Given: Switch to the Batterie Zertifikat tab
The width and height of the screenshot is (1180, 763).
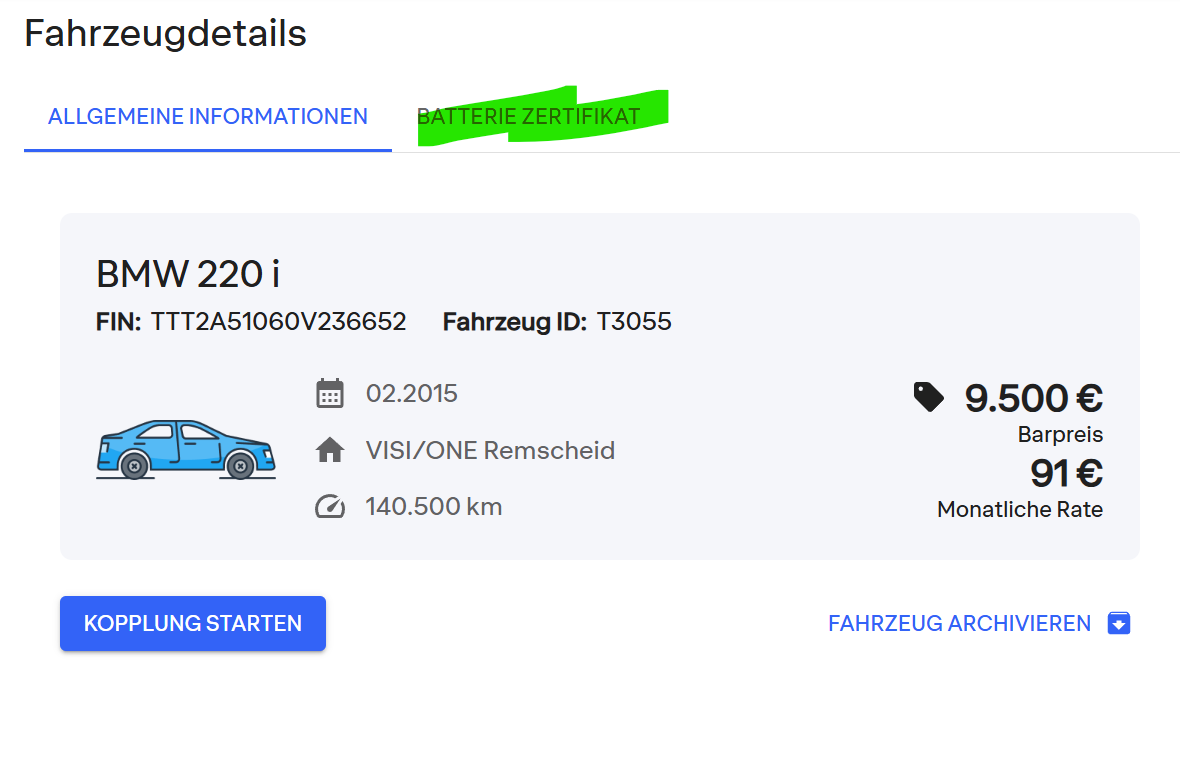Looking at the screenshot, I should [528, 116].
